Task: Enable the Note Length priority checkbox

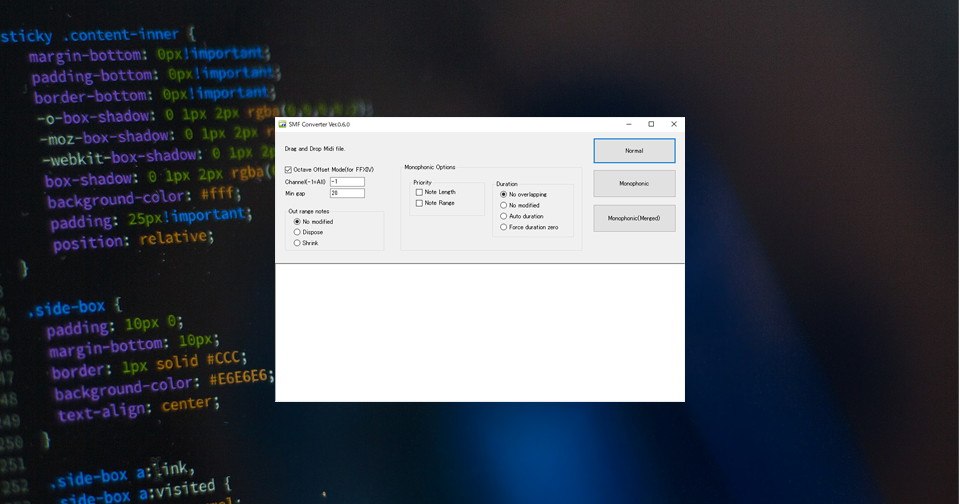Action: (x=420, y=192)
